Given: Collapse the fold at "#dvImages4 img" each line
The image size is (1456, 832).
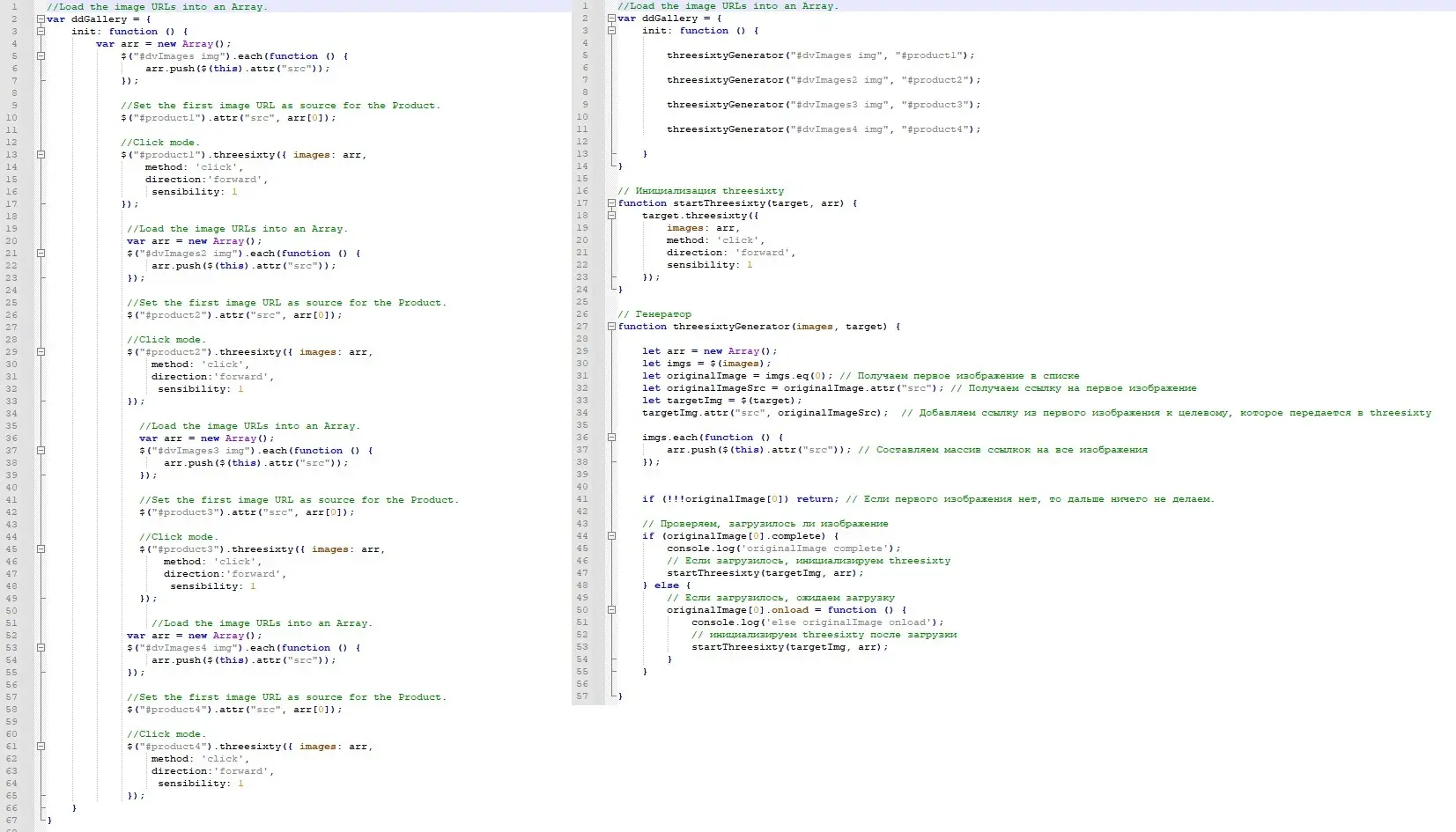Looking at the screenshot, I should pyautogui.click(x=41, y=648).
